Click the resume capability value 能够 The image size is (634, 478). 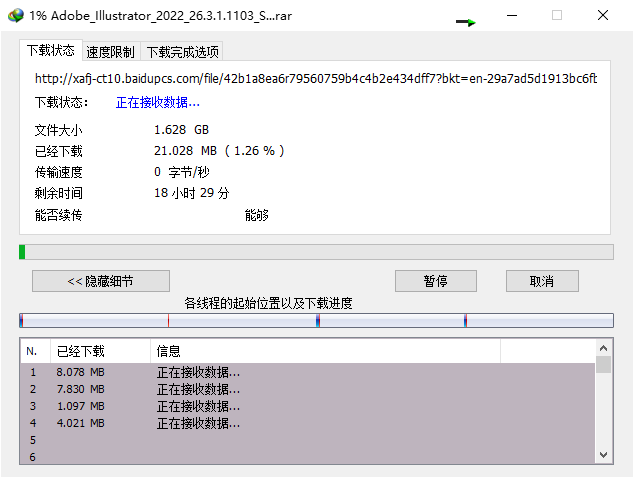tap(257, 215)
